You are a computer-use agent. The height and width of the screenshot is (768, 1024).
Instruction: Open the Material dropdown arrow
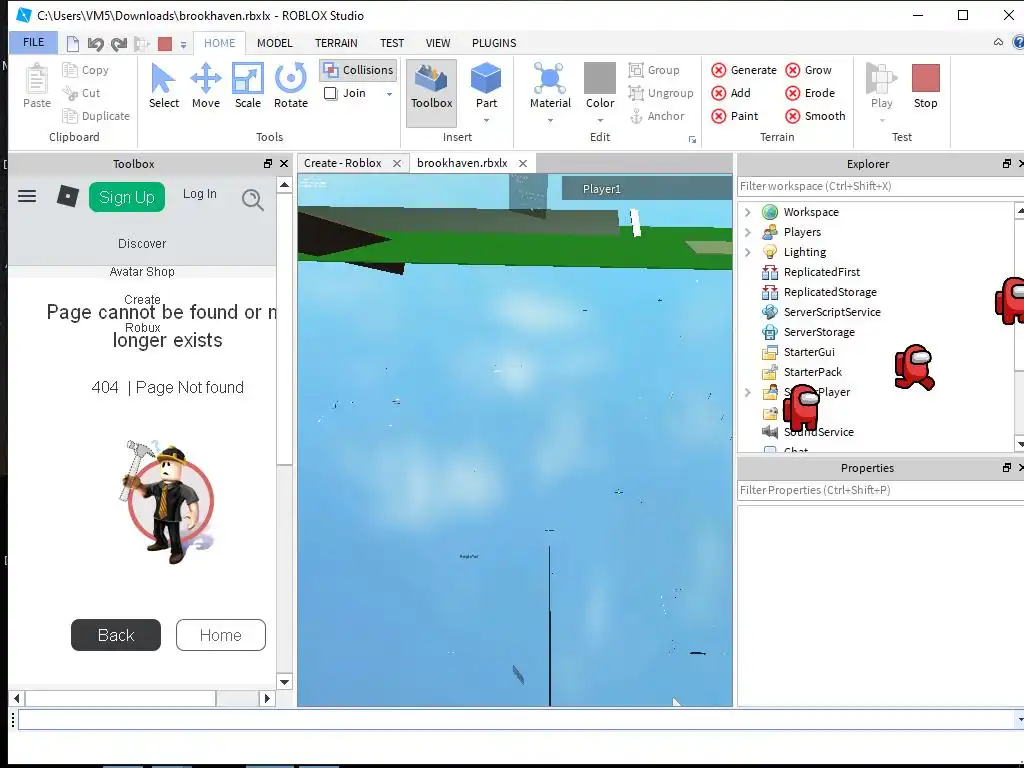550,120
